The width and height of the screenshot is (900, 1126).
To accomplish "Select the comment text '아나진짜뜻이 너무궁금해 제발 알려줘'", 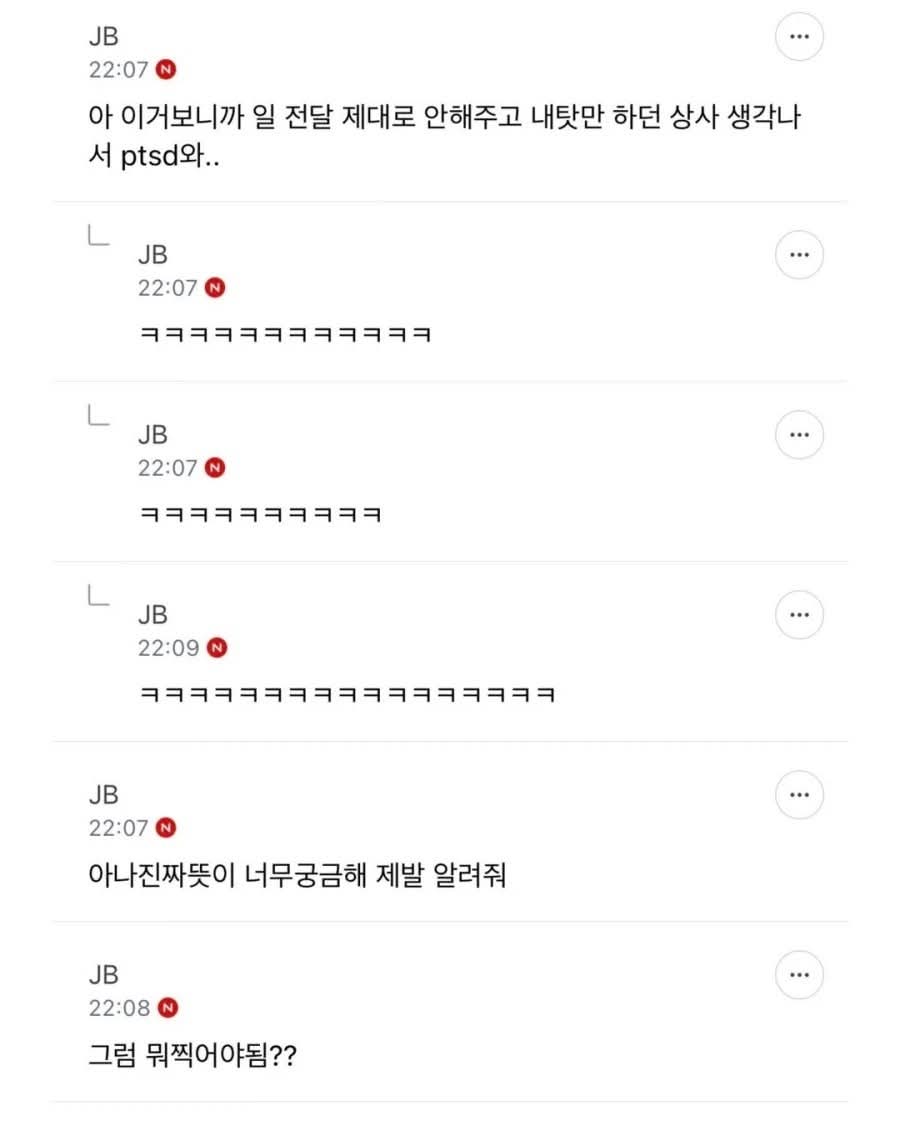I will [297, 875].
